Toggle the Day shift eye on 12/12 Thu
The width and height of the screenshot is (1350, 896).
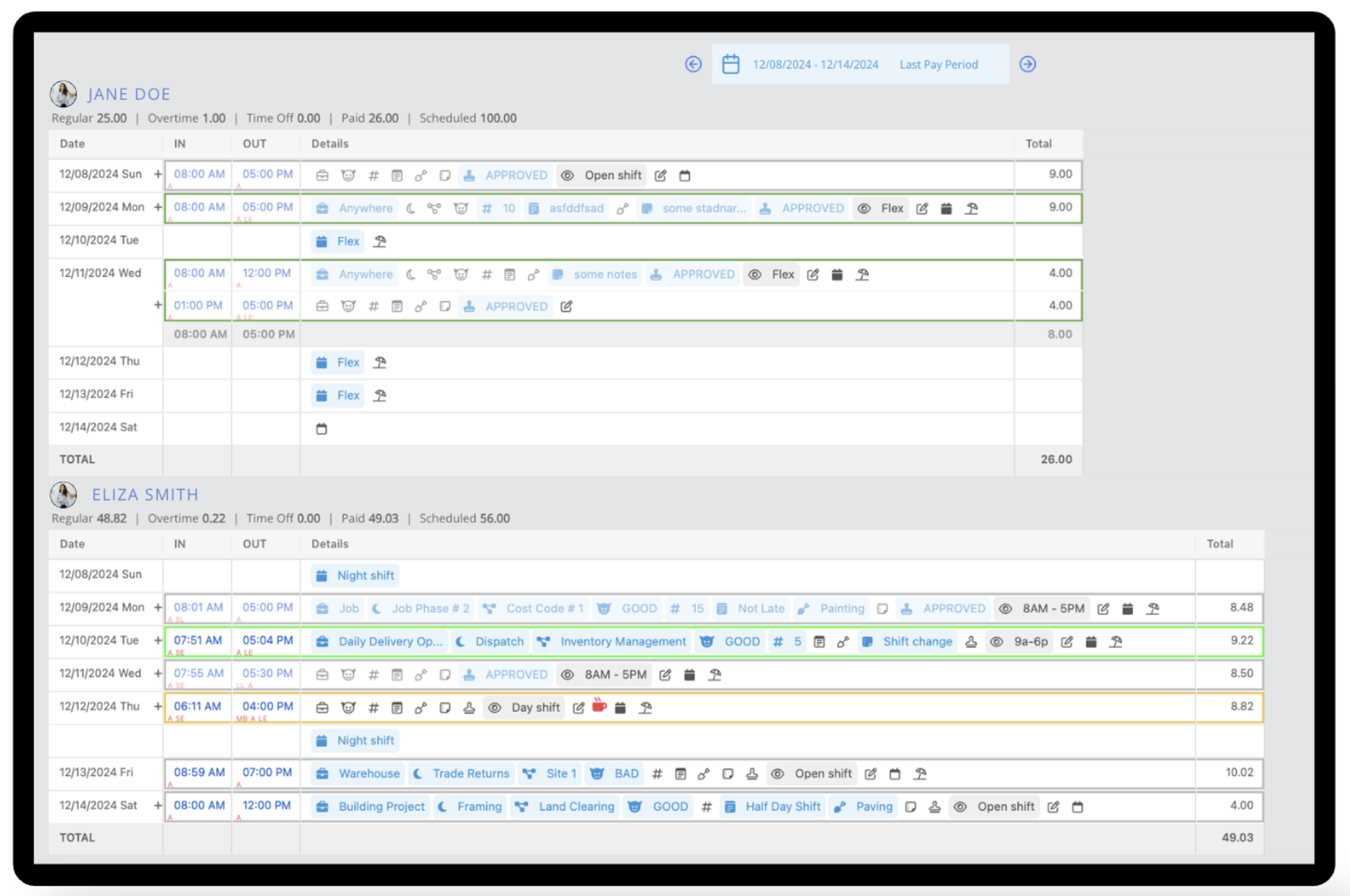(x=494, y=707)
